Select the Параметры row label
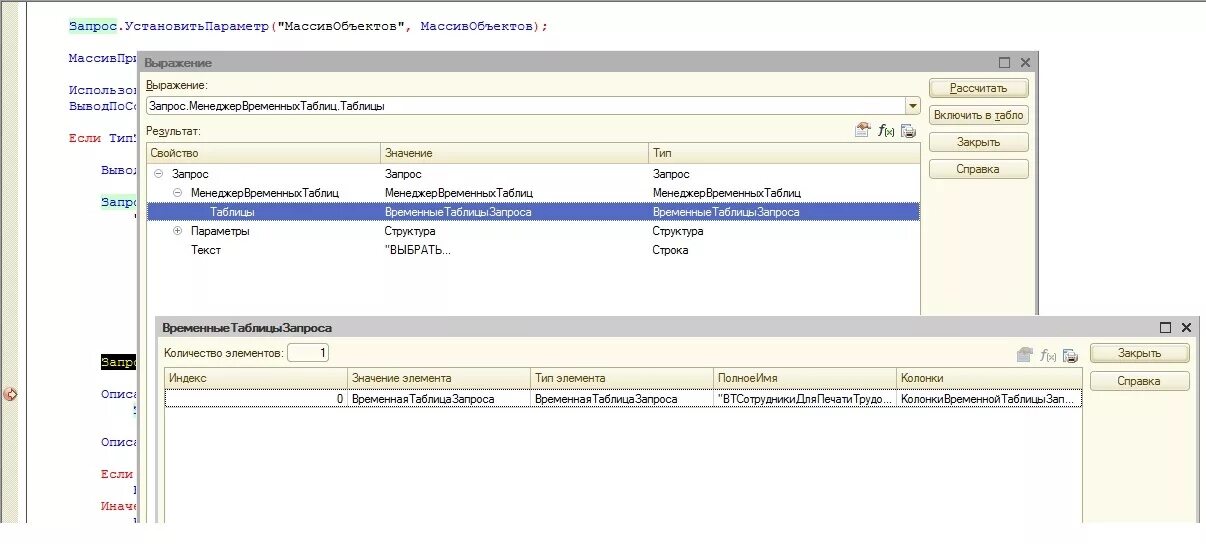 [x=220, y=231]
